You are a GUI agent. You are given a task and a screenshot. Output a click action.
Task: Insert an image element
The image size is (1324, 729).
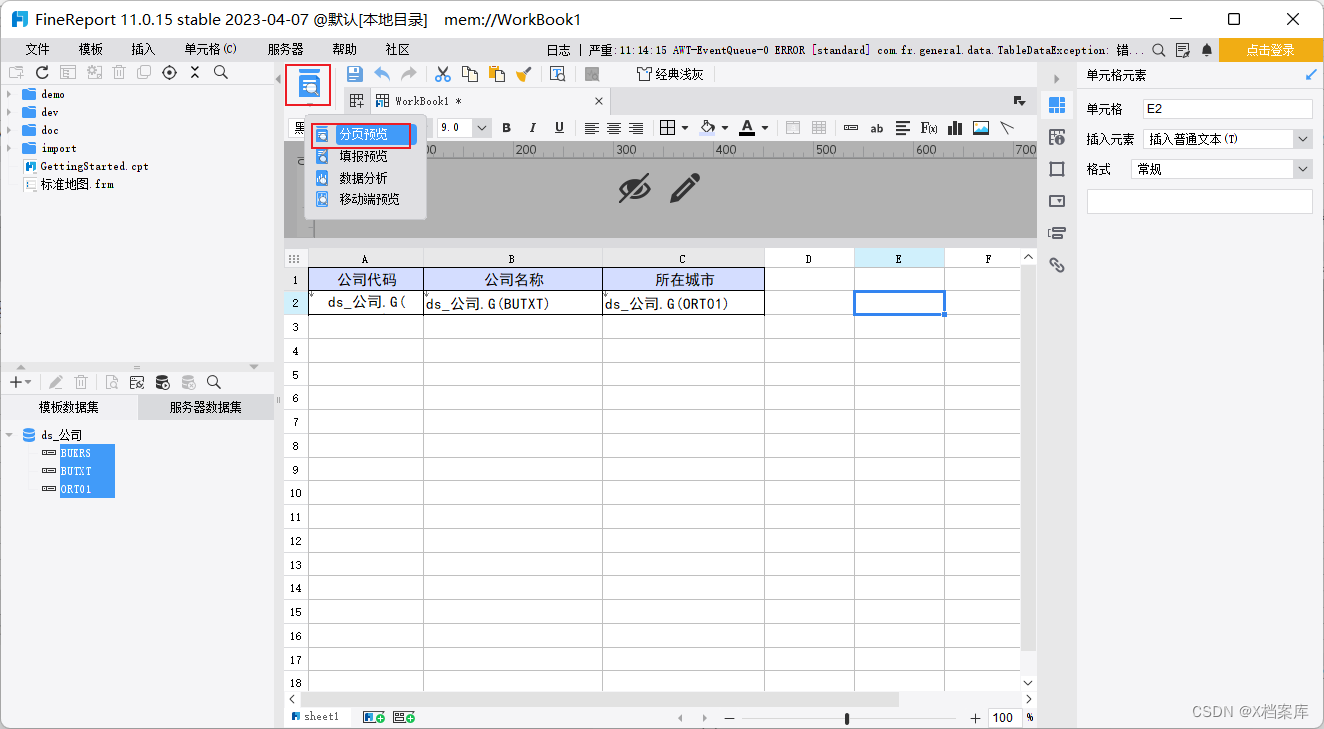pyautogui.click(x=981, y=127)
